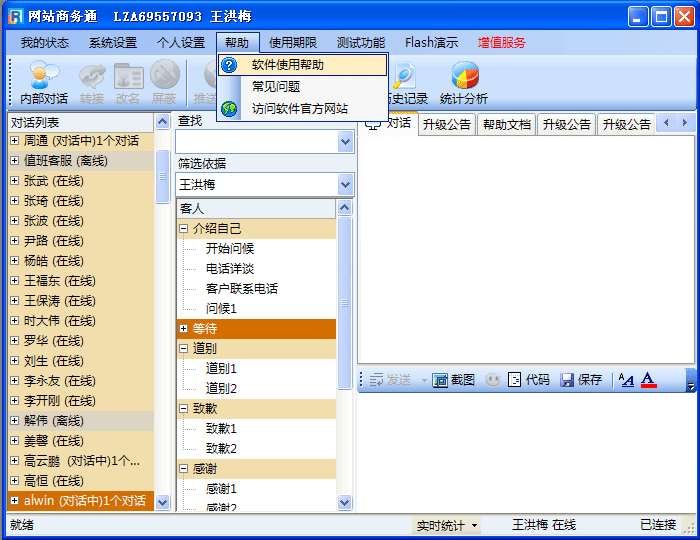The height and width of the screenshot is (540, 700).
Task: Open the 查找 search combo box dropdown
Action: point(345,142)
